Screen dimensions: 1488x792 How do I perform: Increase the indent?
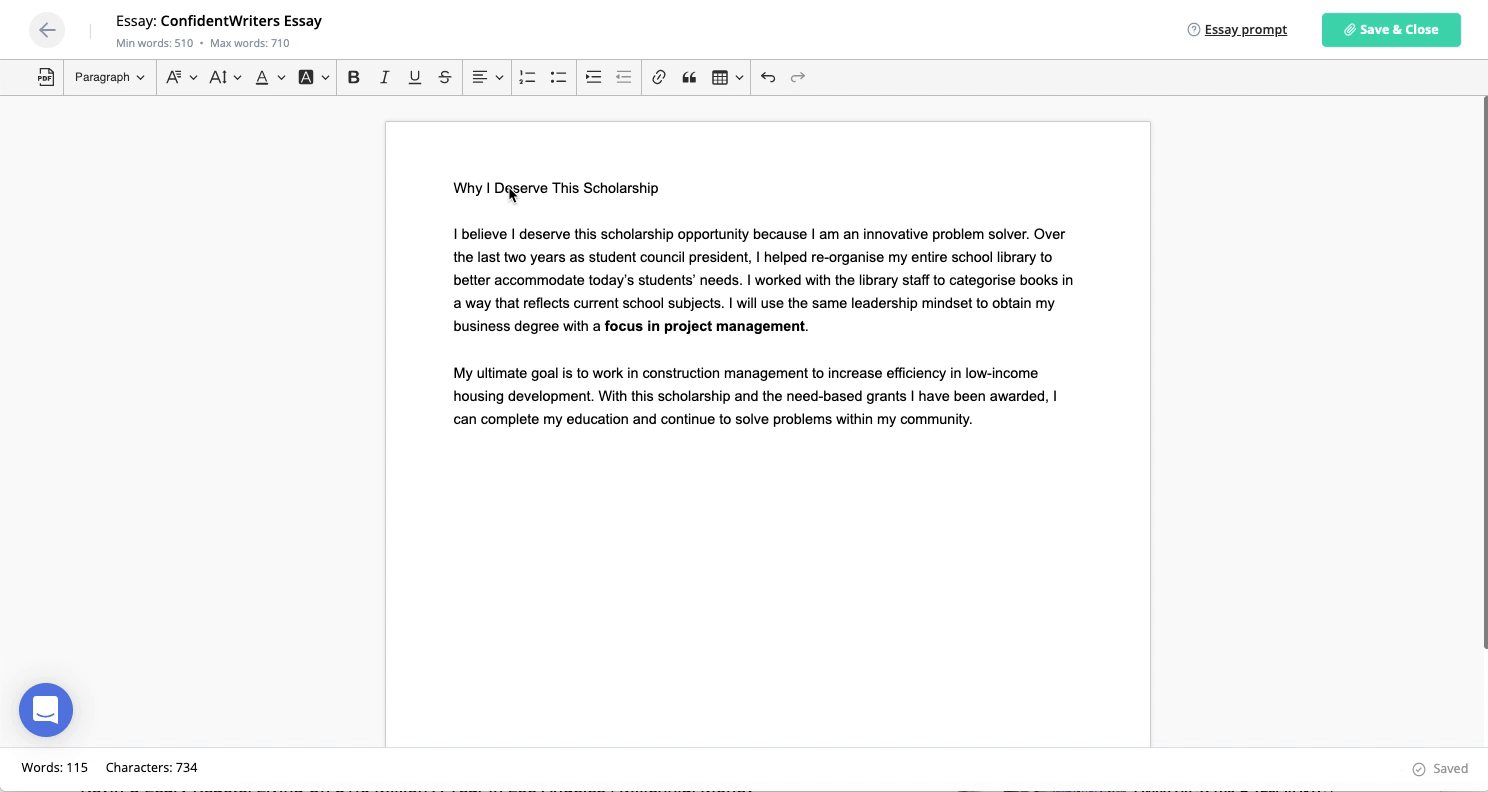tap(593, 77)
